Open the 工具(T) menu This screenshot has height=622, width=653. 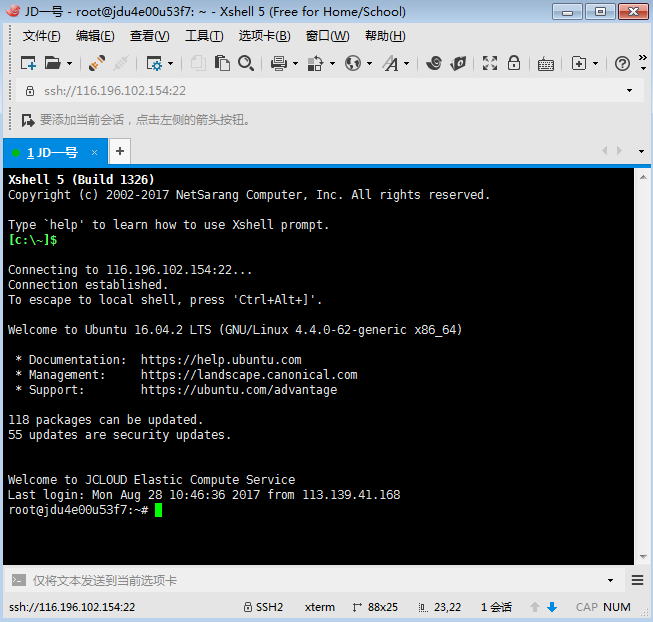[204, 36]
